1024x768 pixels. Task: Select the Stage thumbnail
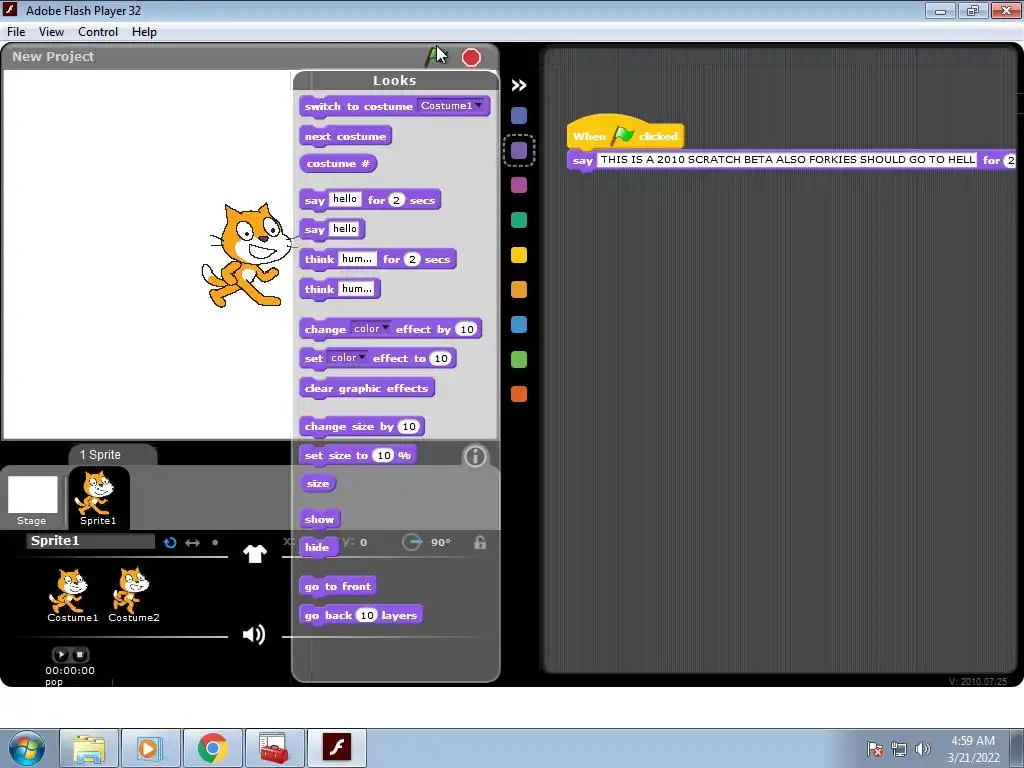[32, 501]
